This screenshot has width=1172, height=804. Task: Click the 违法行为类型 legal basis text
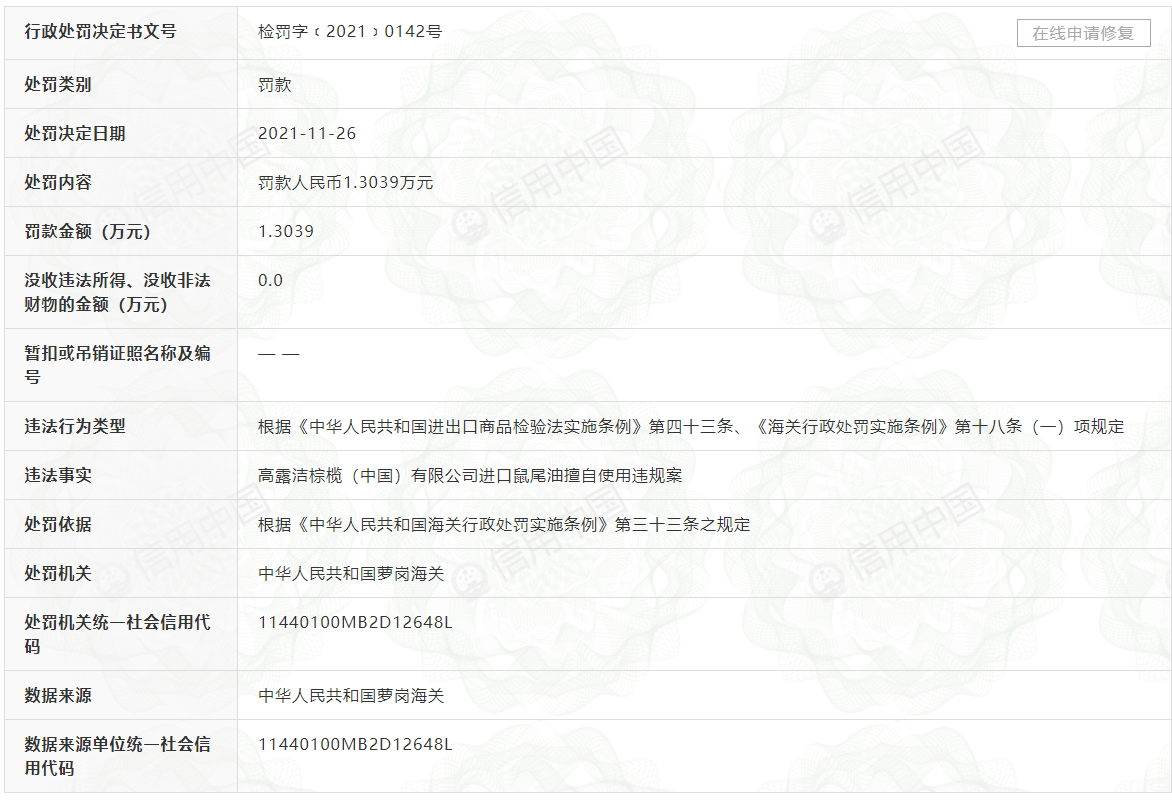tap(690, 427)
